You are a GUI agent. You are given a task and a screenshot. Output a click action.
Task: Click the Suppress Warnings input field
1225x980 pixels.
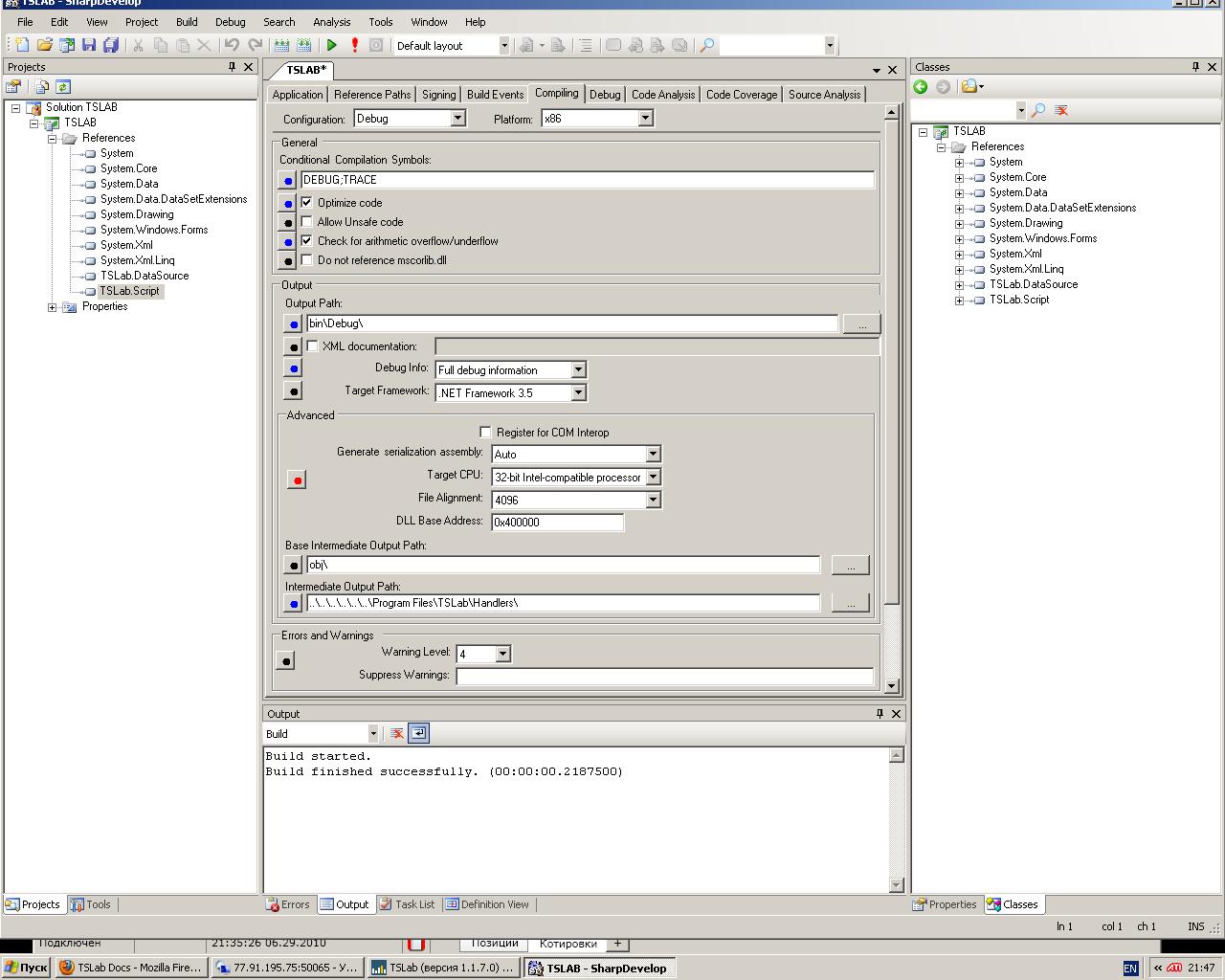point(664,676)
